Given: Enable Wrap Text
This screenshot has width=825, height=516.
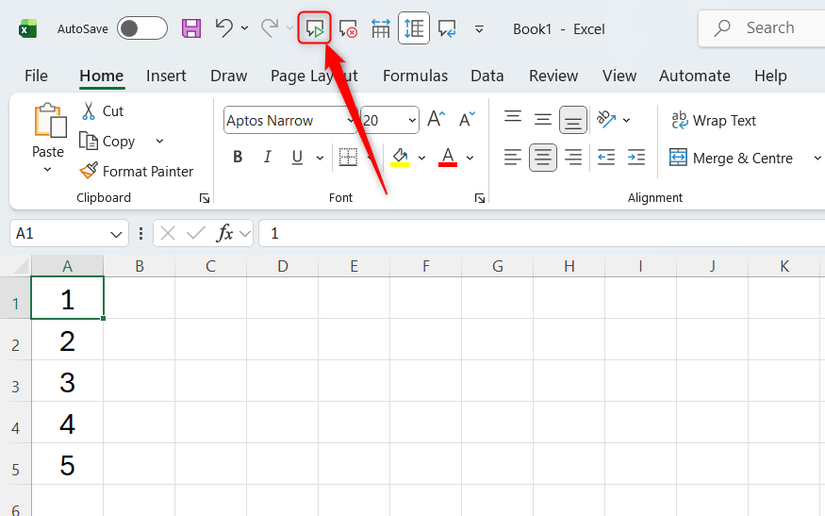Looking at the screenshot, I should [x=713, y=120].
